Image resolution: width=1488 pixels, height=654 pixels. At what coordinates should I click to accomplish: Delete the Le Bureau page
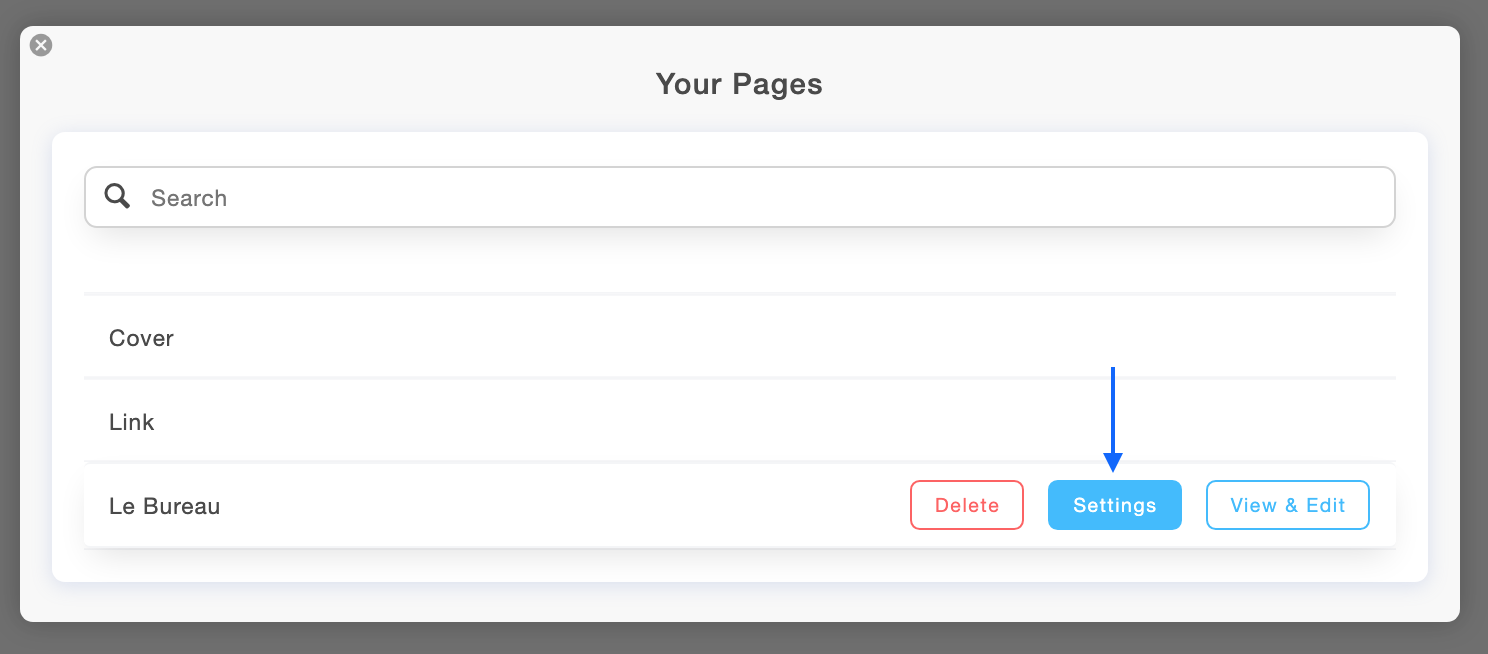(x=966, y=505)
